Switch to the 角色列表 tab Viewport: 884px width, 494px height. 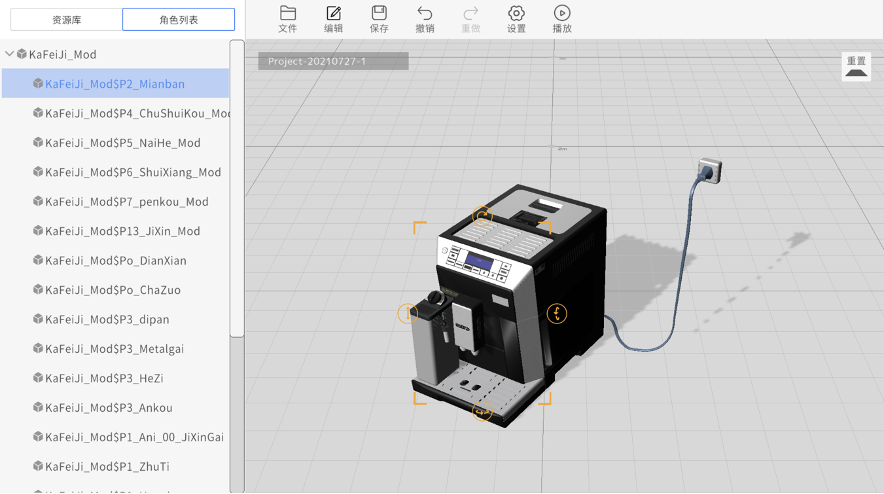tap(179, 20)
